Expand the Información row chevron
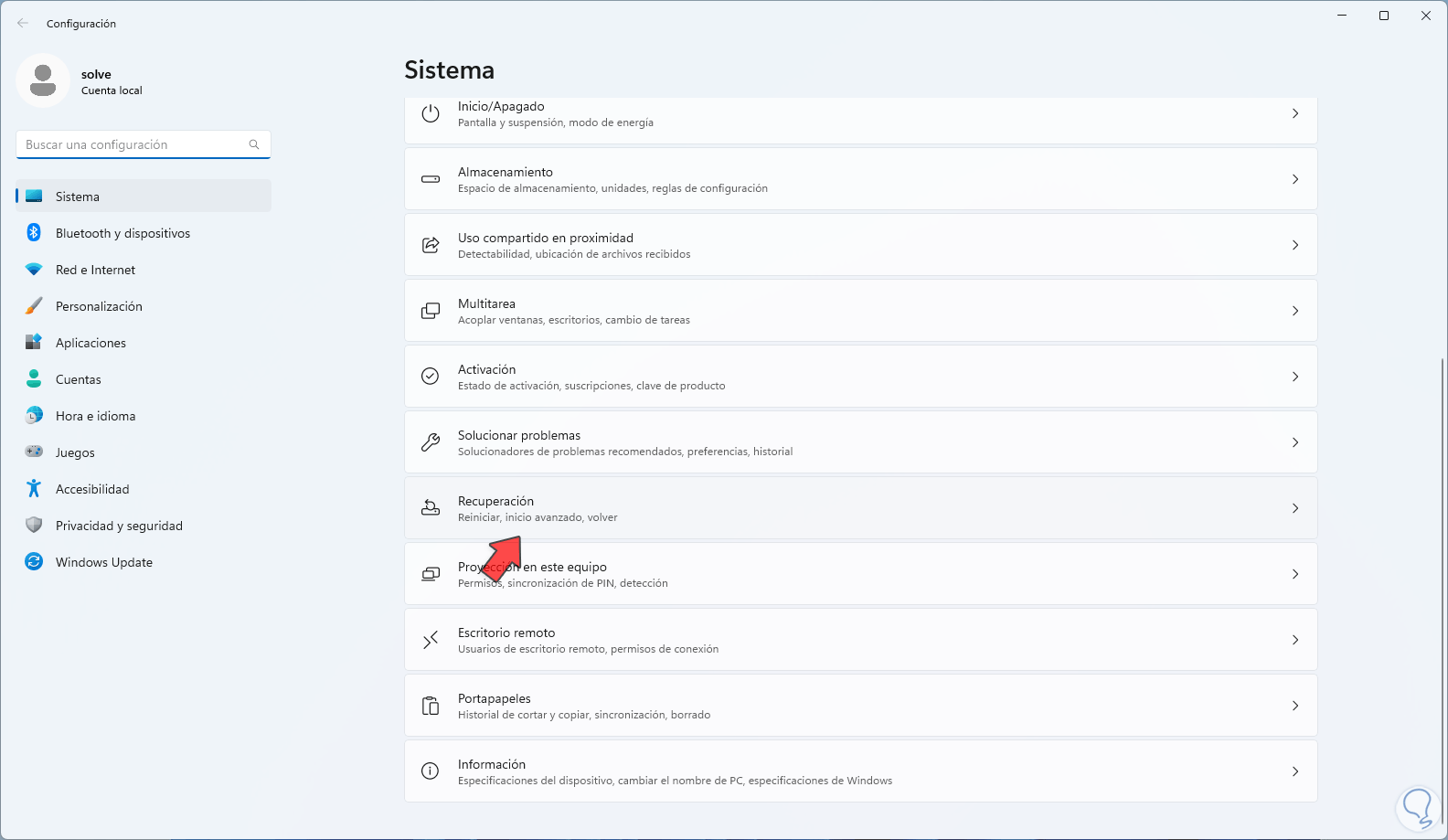Screen dimensions: 1448x840 (x=1294, y=771)
